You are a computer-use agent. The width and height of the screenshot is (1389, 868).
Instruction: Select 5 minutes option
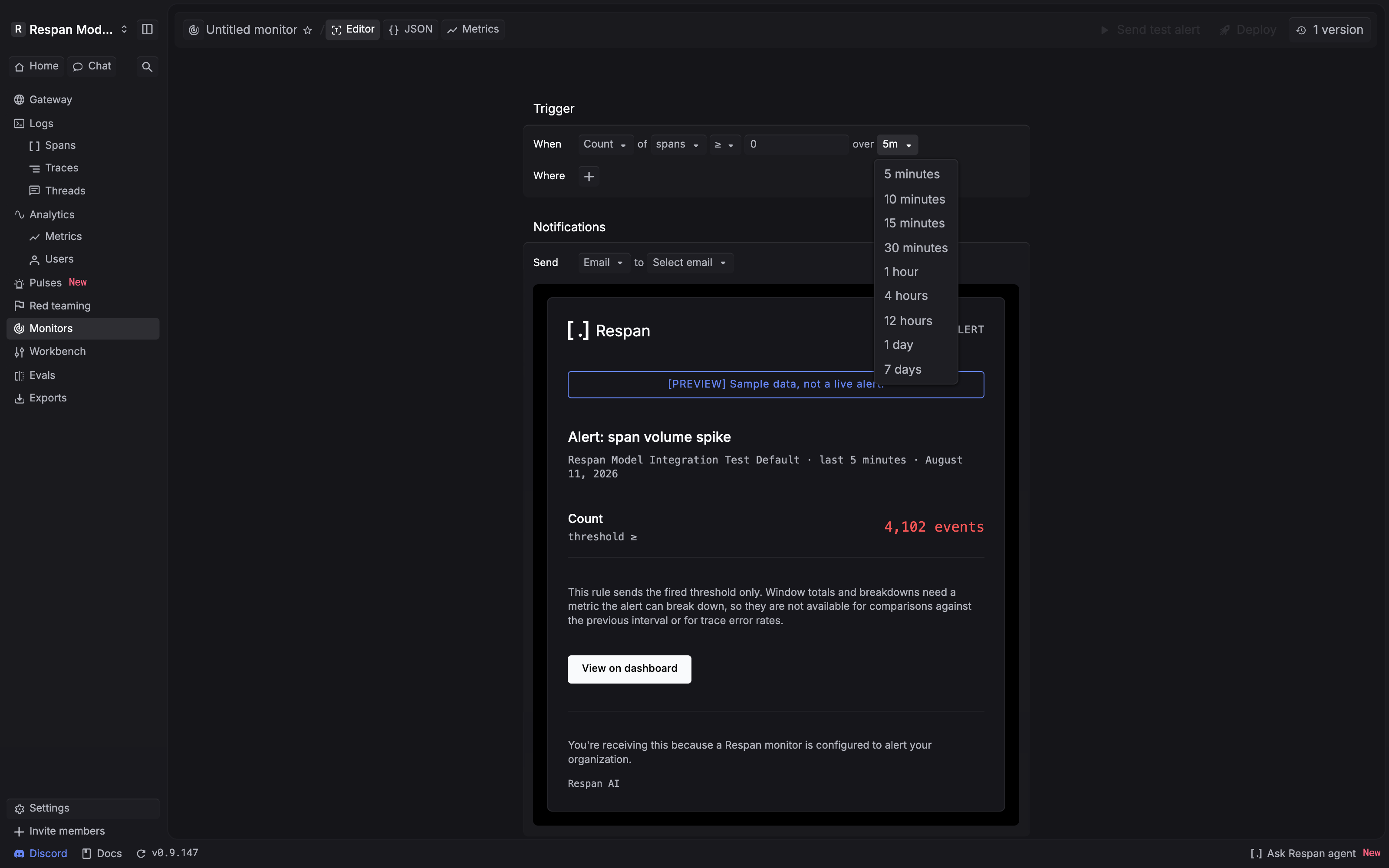[915, 174]
